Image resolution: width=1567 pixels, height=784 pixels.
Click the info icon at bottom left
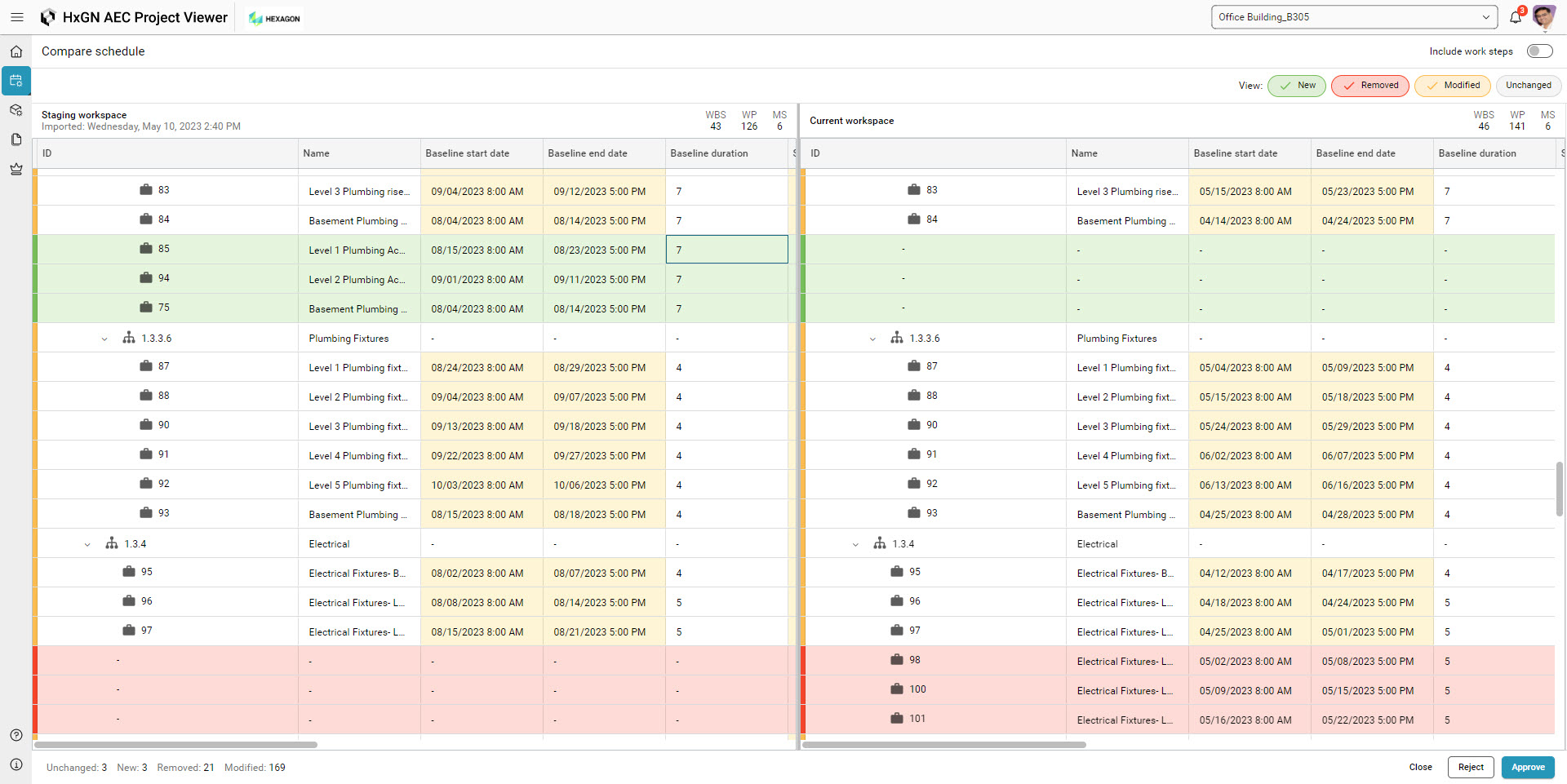(x=16, y=764)
